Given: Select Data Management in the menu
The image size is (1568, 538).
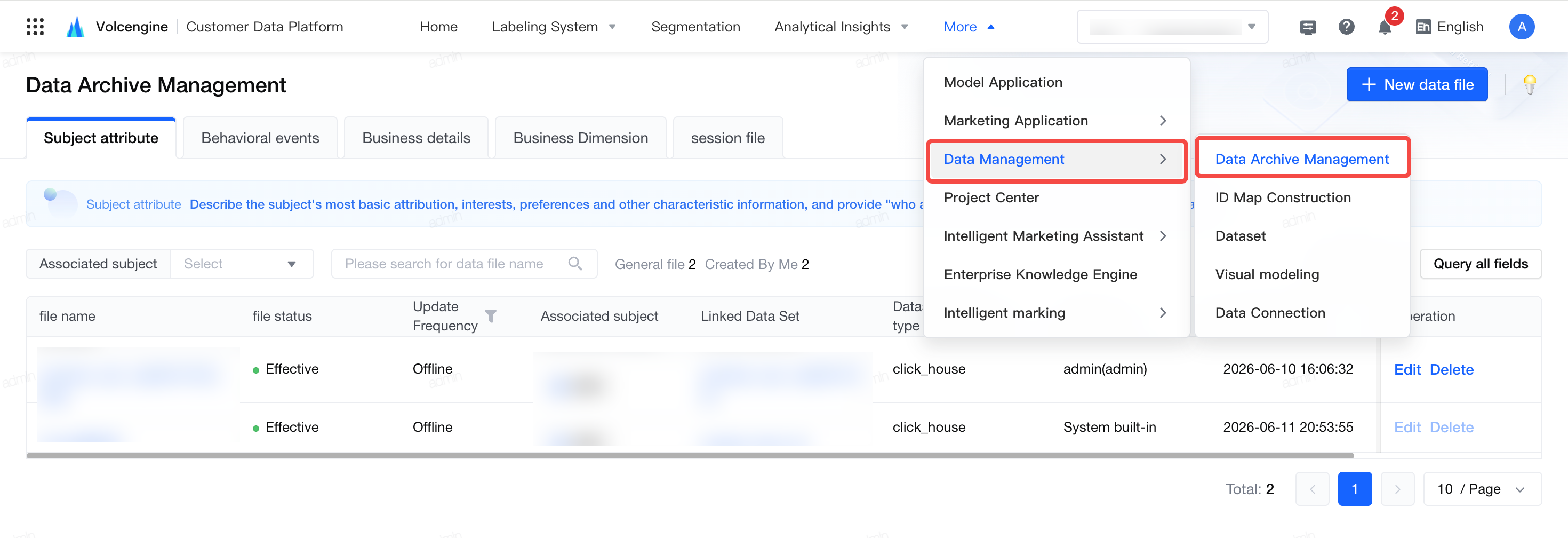Looking at the screenshot, I should (1056, 160).
